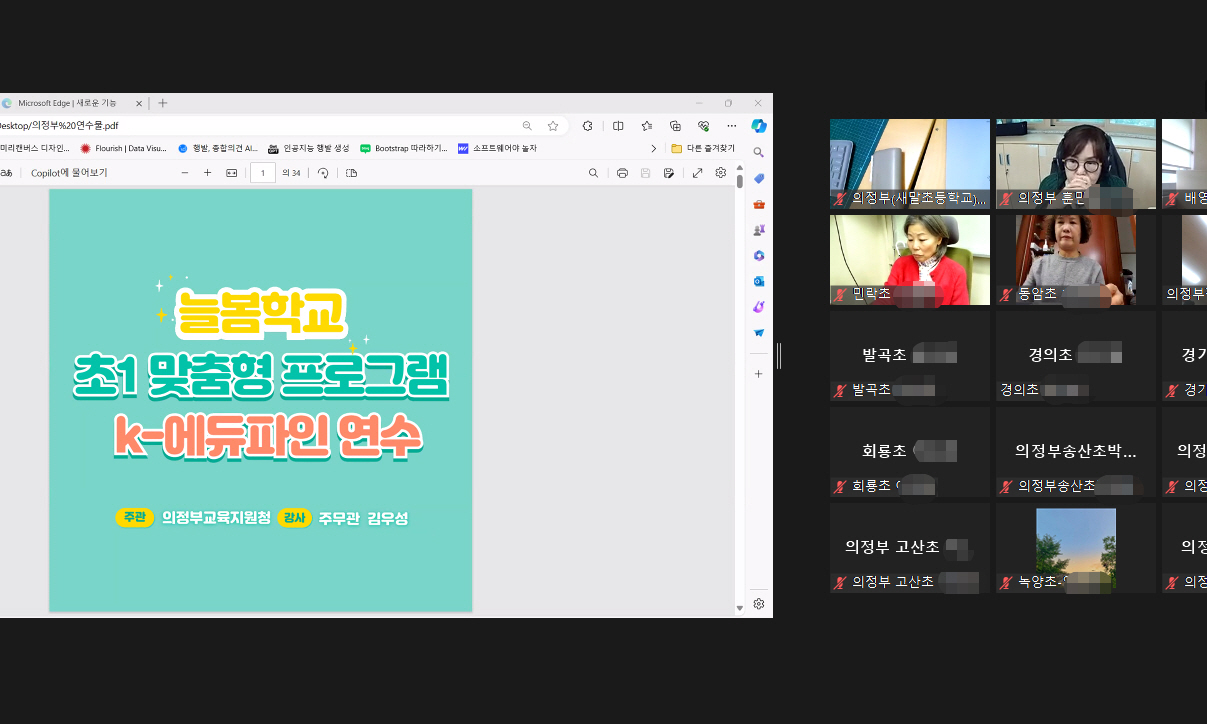Select the 민락초 participant video
This screenshot has width=1207, height=724.
(x=910, y=260)
